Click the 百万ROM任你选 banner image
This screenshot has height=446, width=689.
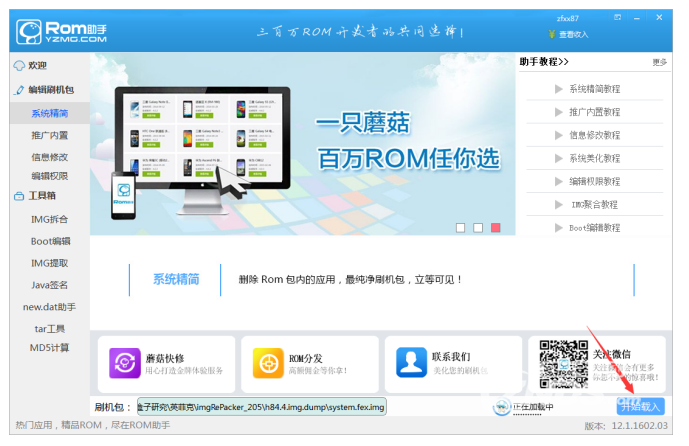click(x=303, y=144)
